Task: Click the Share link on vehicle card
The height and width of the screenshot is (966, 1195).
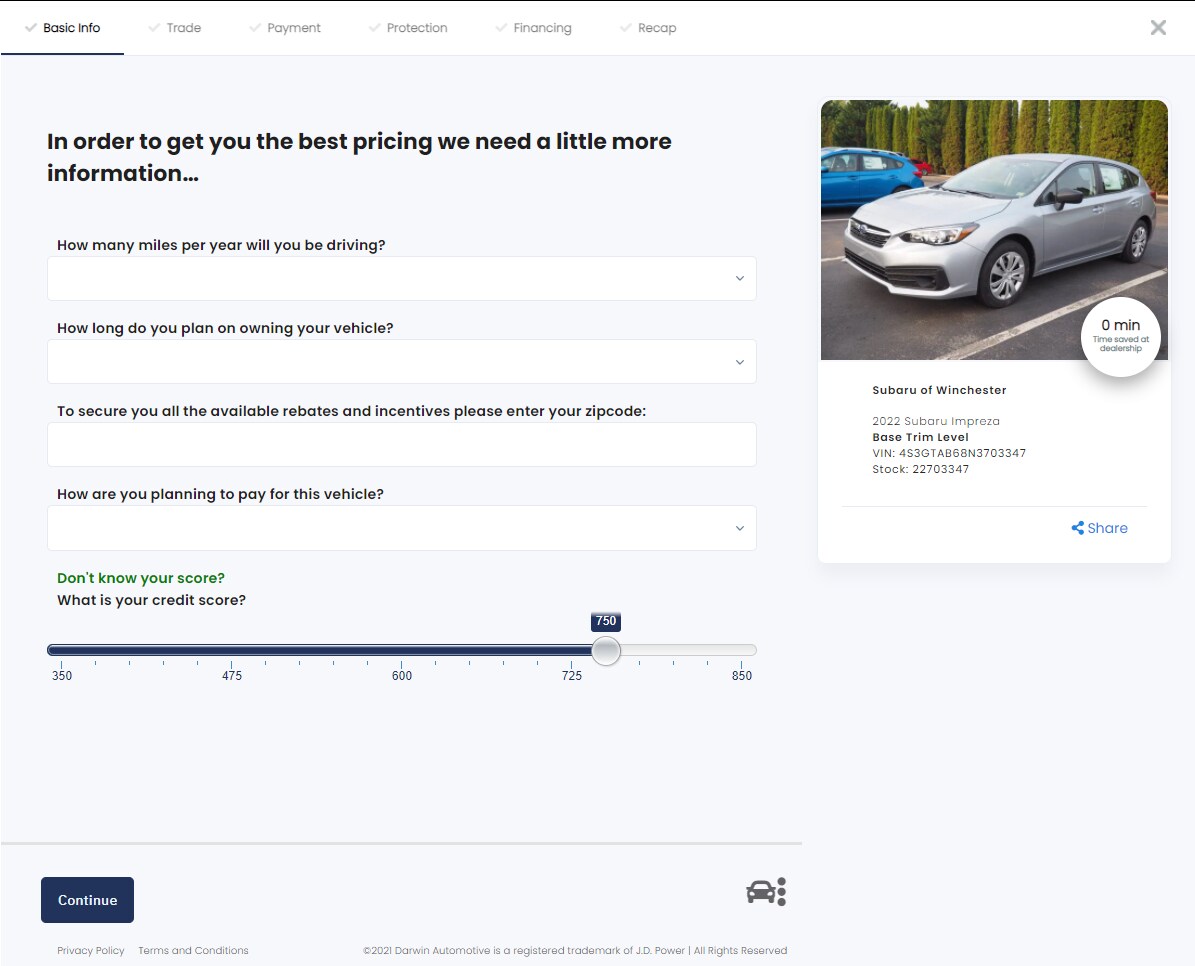Action: click(x=1100, y=528)
